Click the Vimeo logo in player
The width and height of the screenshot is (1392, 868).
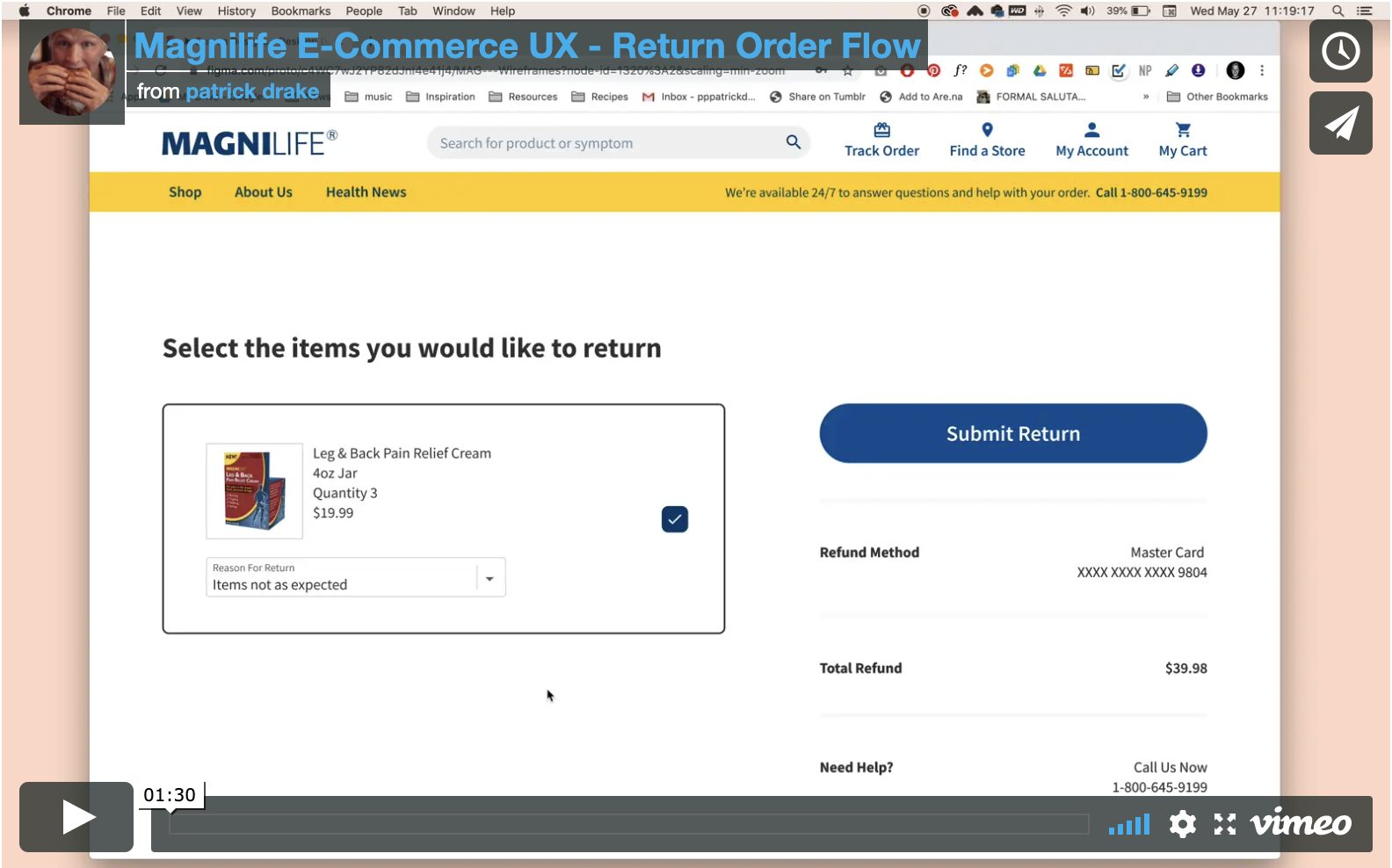point(1301,823)
